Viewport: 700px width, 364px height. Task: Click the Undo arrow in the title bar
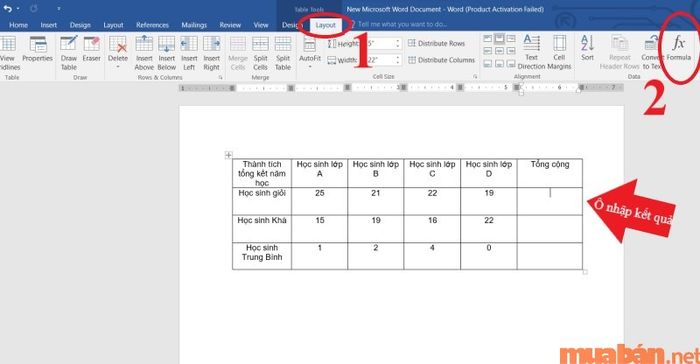coord(8,8)
